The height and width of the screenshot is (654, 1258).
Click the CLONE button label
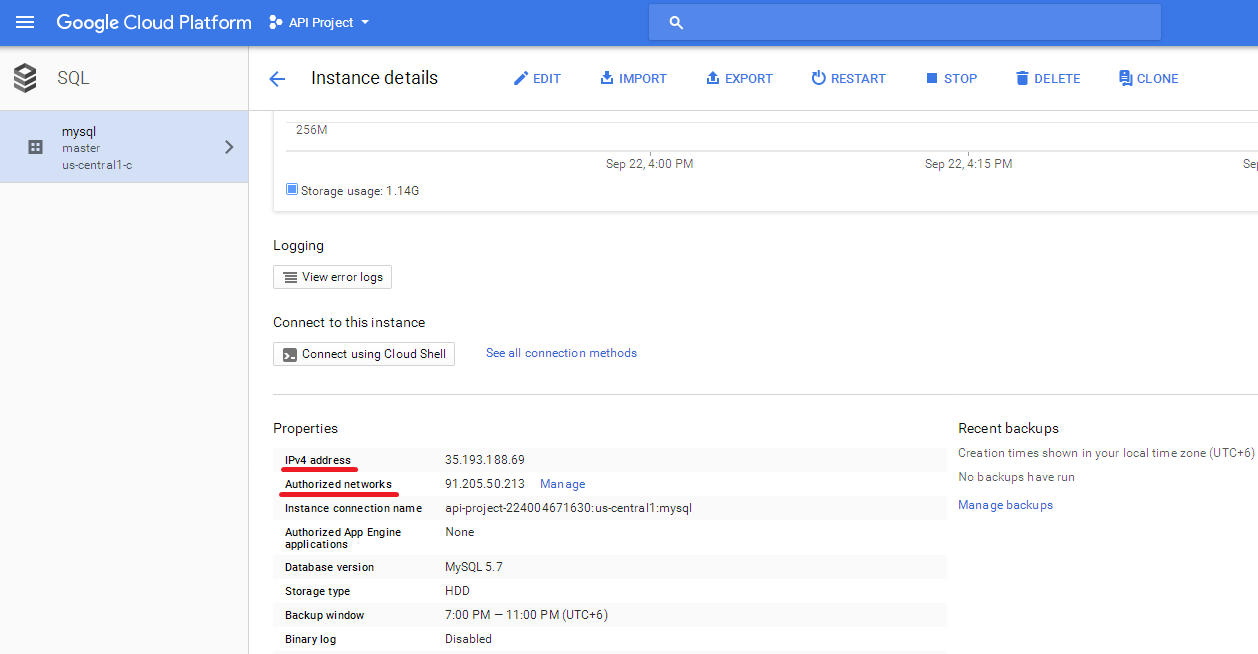(x=1158, y=79)
